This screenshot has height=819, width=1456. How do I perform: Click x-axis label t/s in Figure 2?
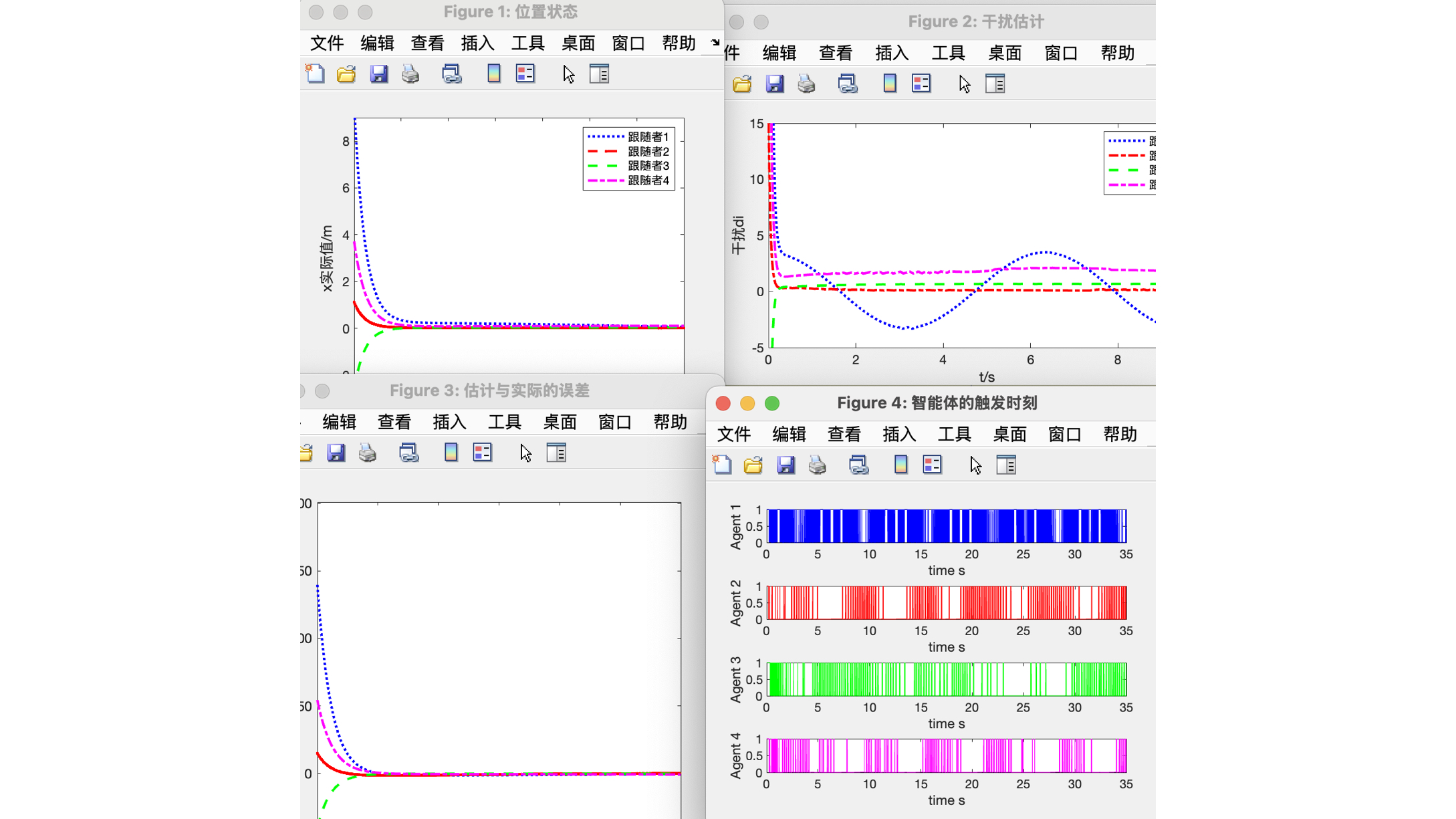pyautogui.click(x=987, y=377)
